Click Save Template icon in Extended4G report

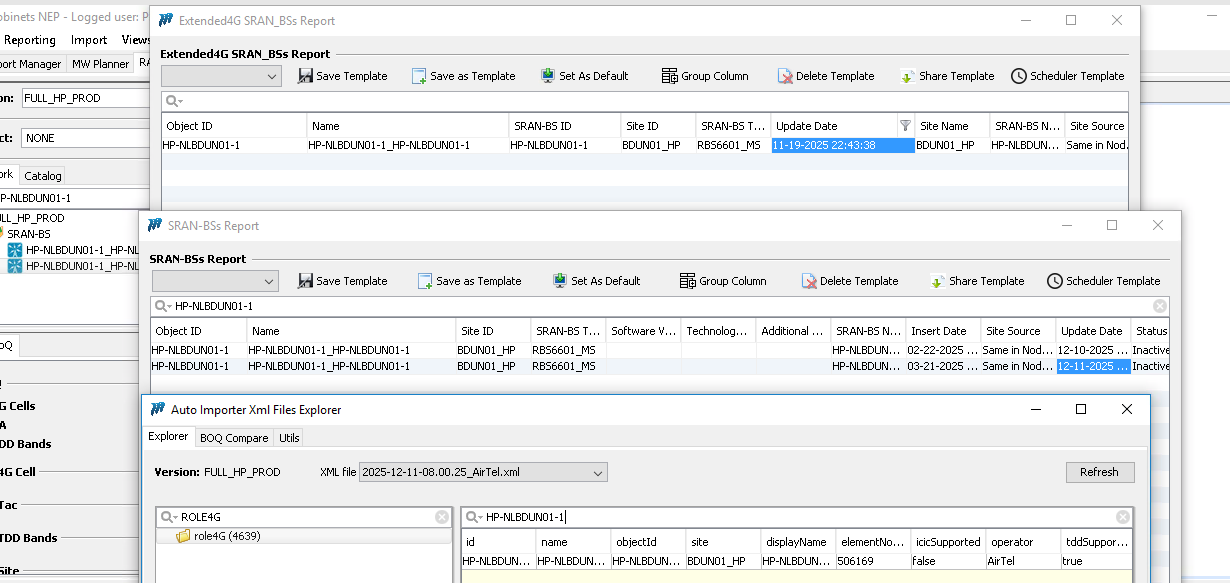point(306,76)
